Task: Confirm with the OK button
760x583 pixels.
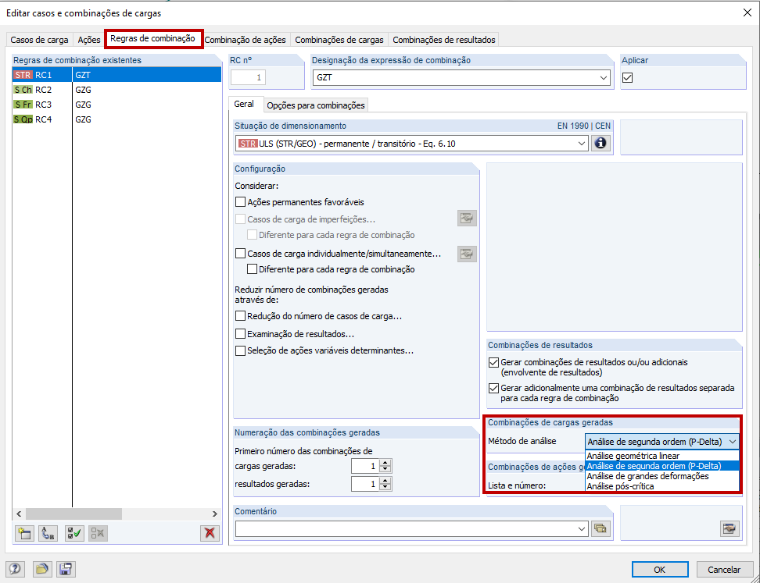Action: 660,569
